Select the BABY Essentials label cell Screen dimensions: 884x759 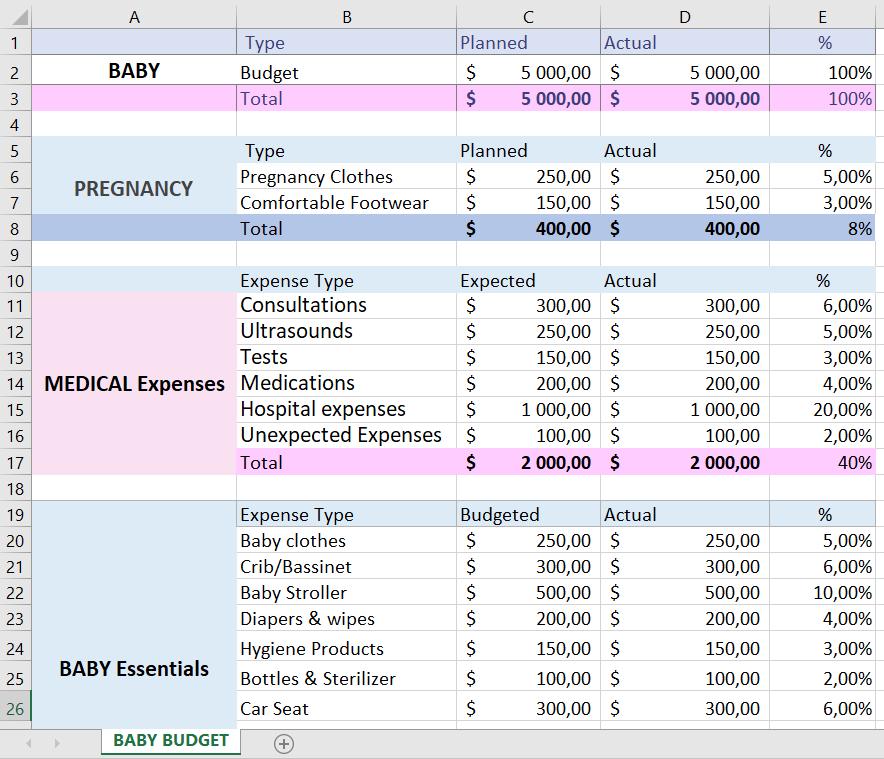click(x=134, y=668)
